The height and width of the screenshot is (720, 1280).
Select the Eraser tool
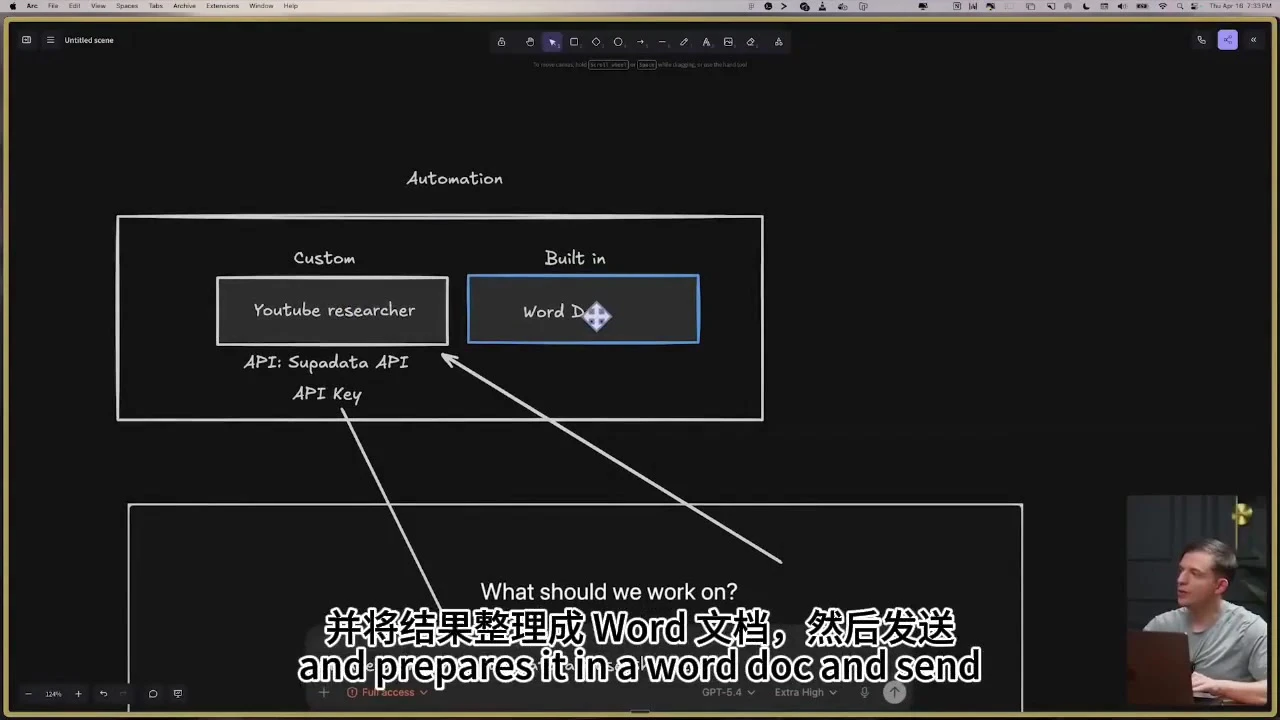point(750,41)
